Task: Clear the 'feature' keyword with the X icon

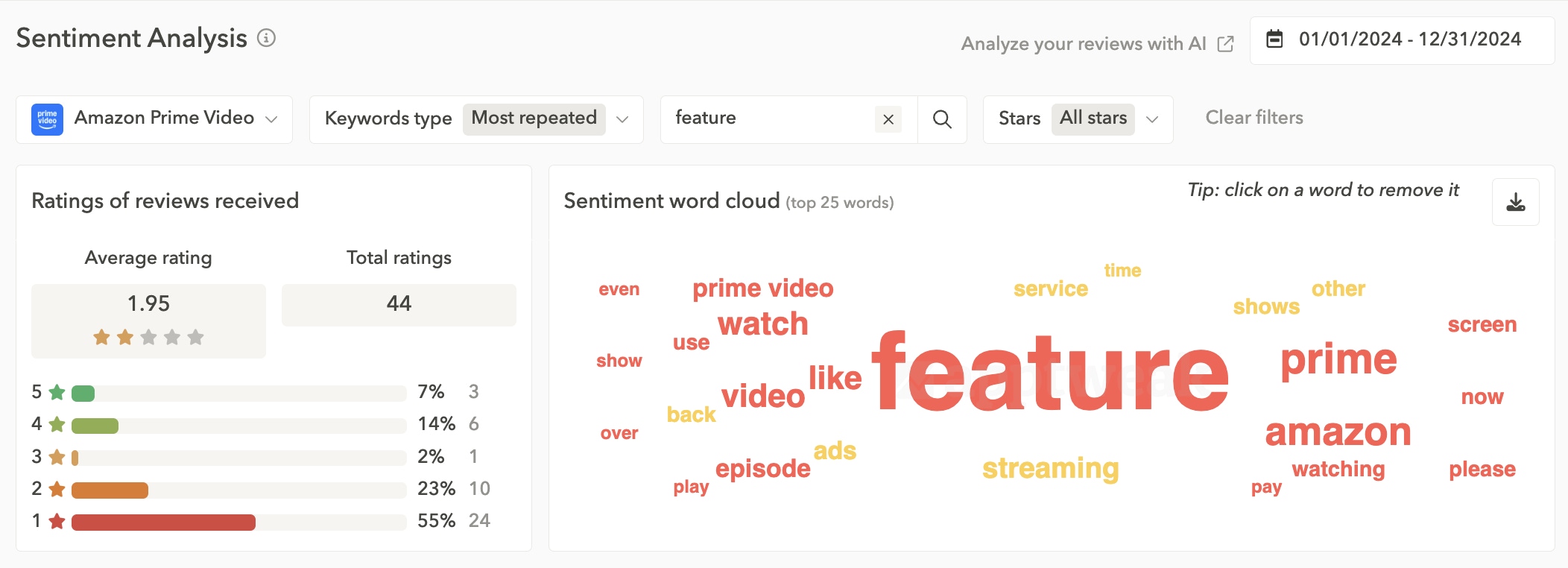Action: point(888,119)
